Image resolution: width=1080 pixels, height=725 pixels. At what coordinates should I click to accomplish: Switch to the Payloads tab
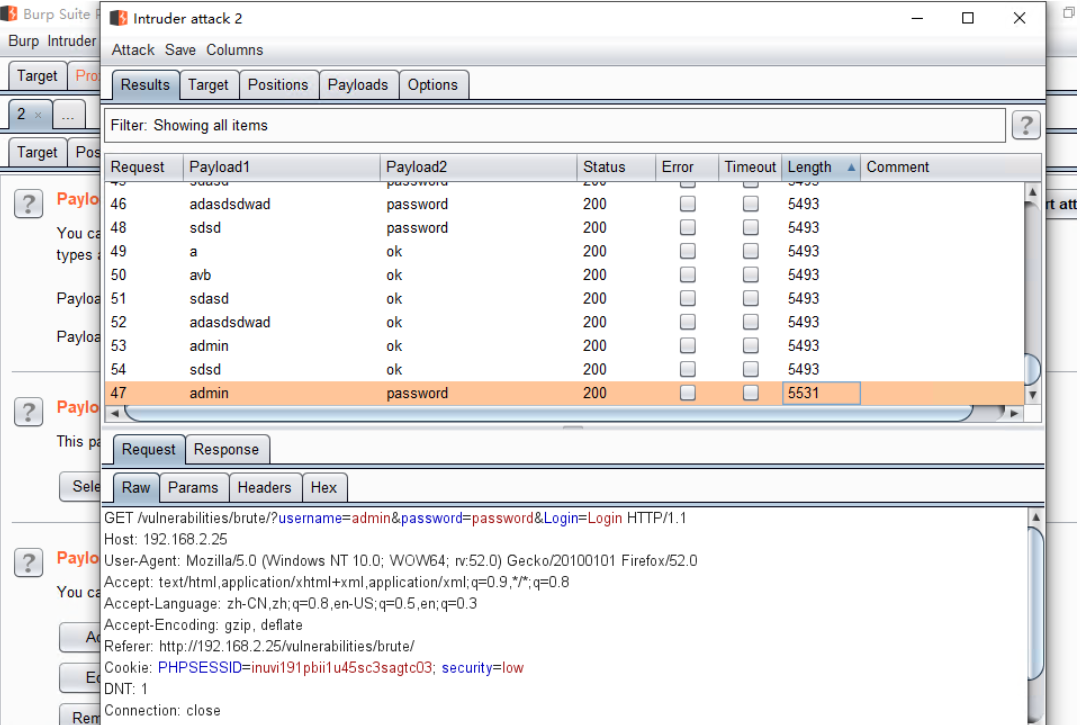357,85
